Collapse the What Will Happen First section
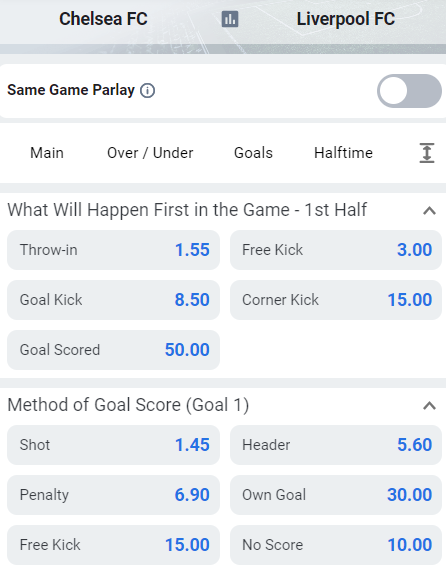This screenshot has height=568, width=446. 429,210
